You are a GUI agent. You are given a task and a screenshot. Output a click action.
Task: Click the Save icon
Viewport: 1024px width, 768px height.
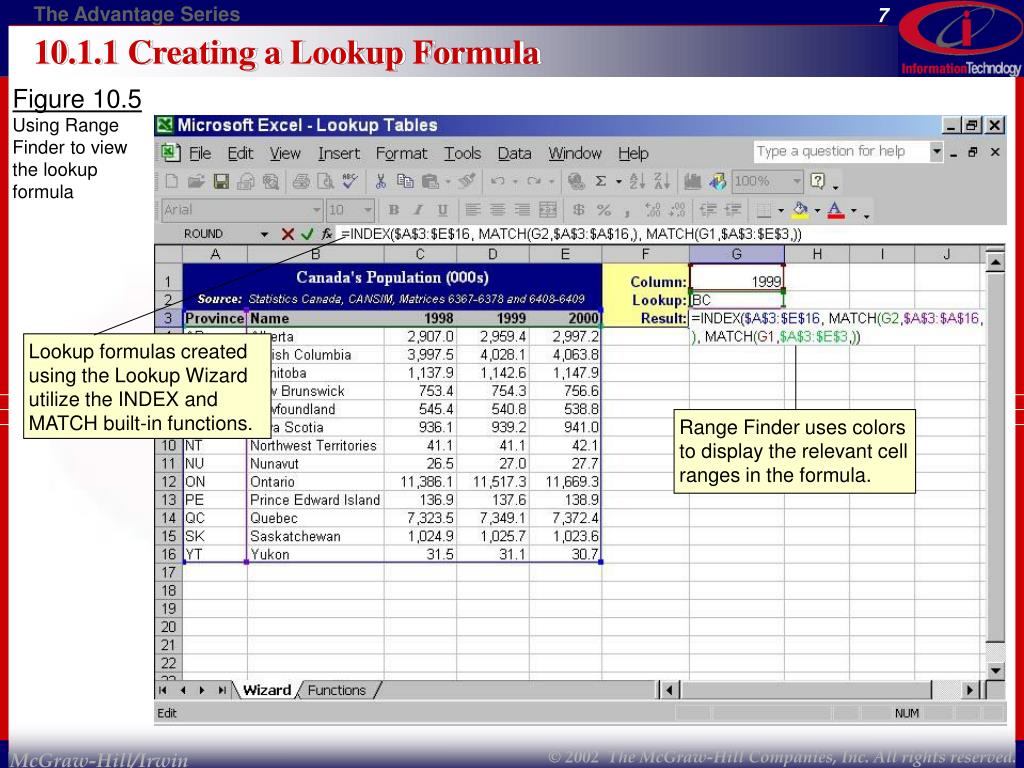(221, 182)
